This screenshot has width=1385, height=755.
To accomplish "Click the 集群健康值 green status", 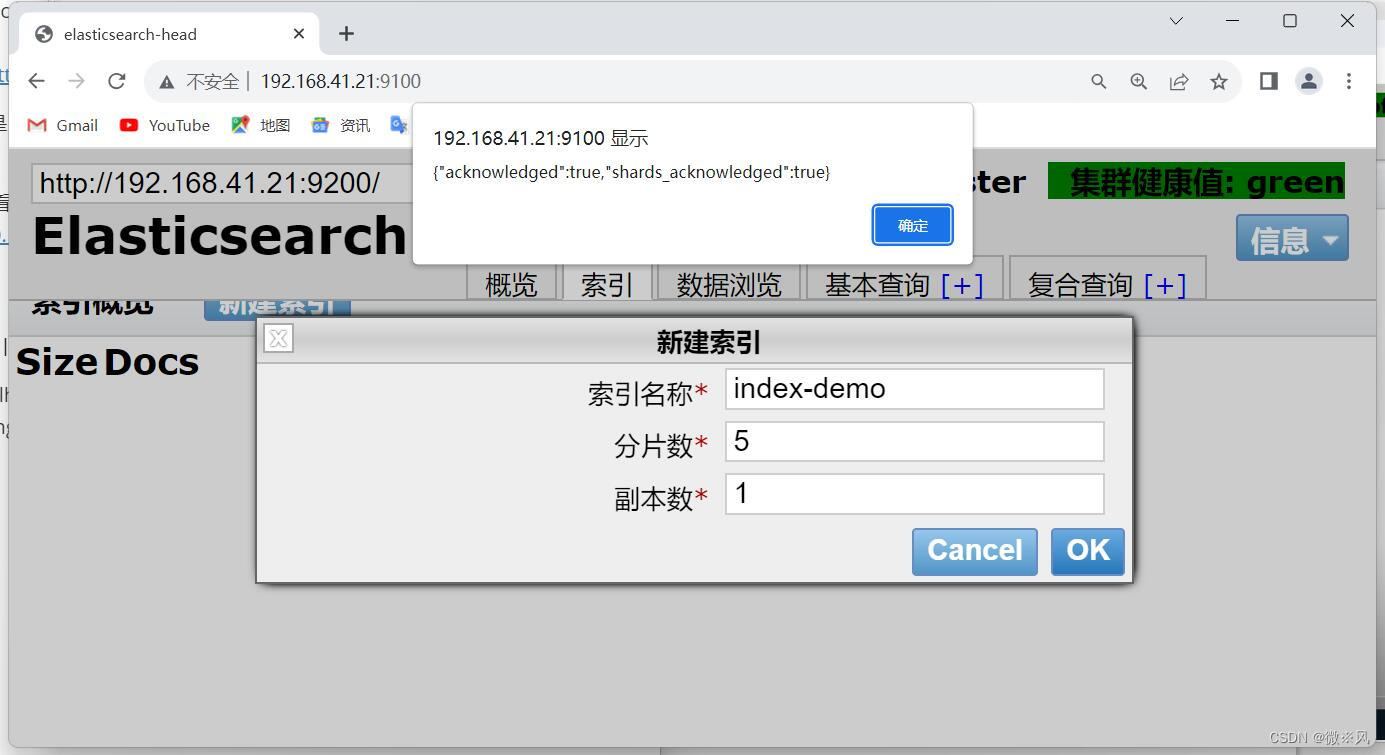I will click(x=1196, y=182).
